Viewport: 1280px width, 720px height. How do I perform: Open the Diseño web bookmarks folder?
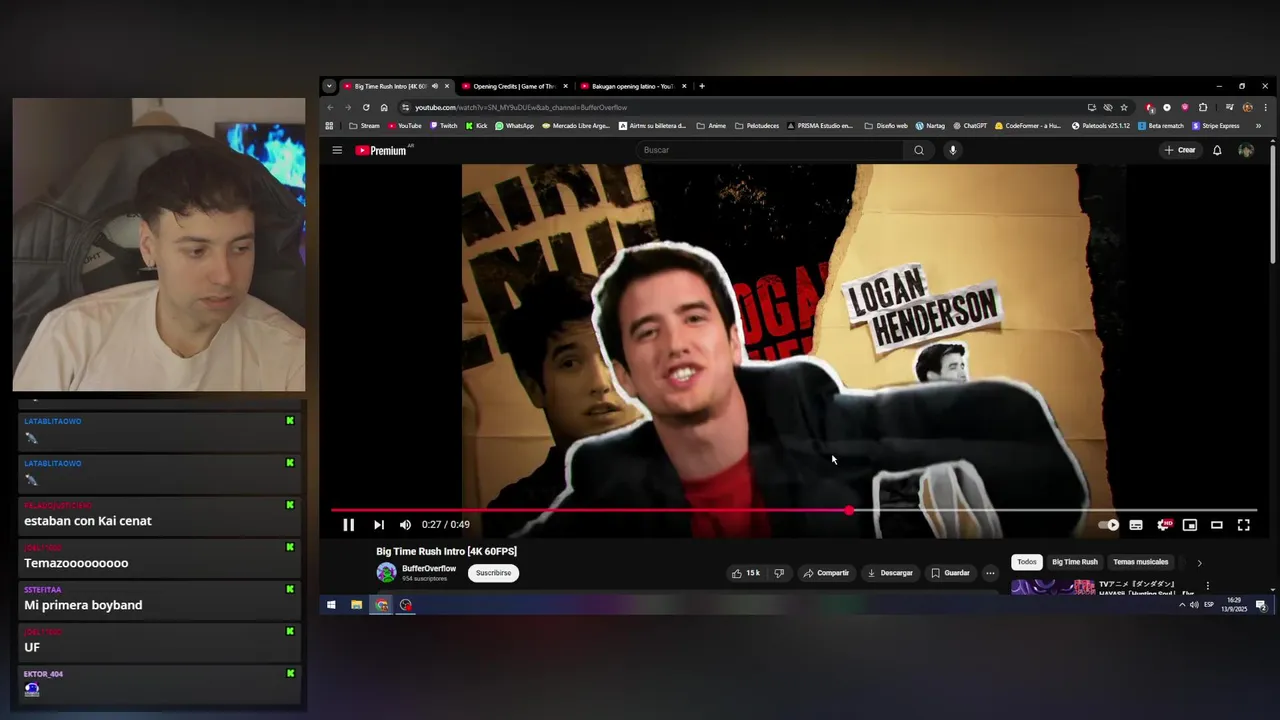pos(884,126)
